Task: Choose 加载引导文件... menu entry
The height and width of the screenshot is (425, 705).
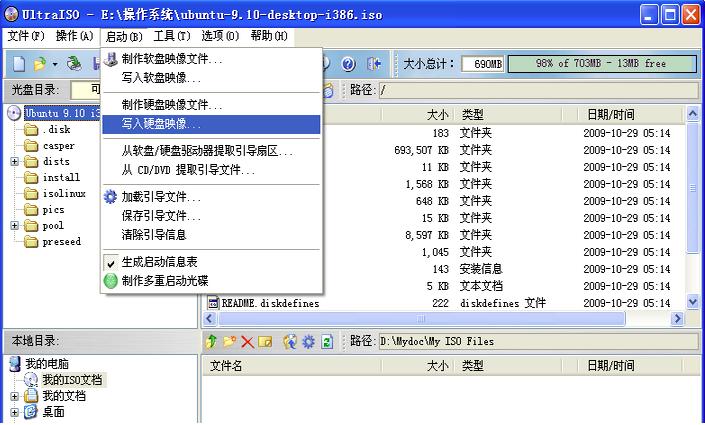Action: point(211,197)
